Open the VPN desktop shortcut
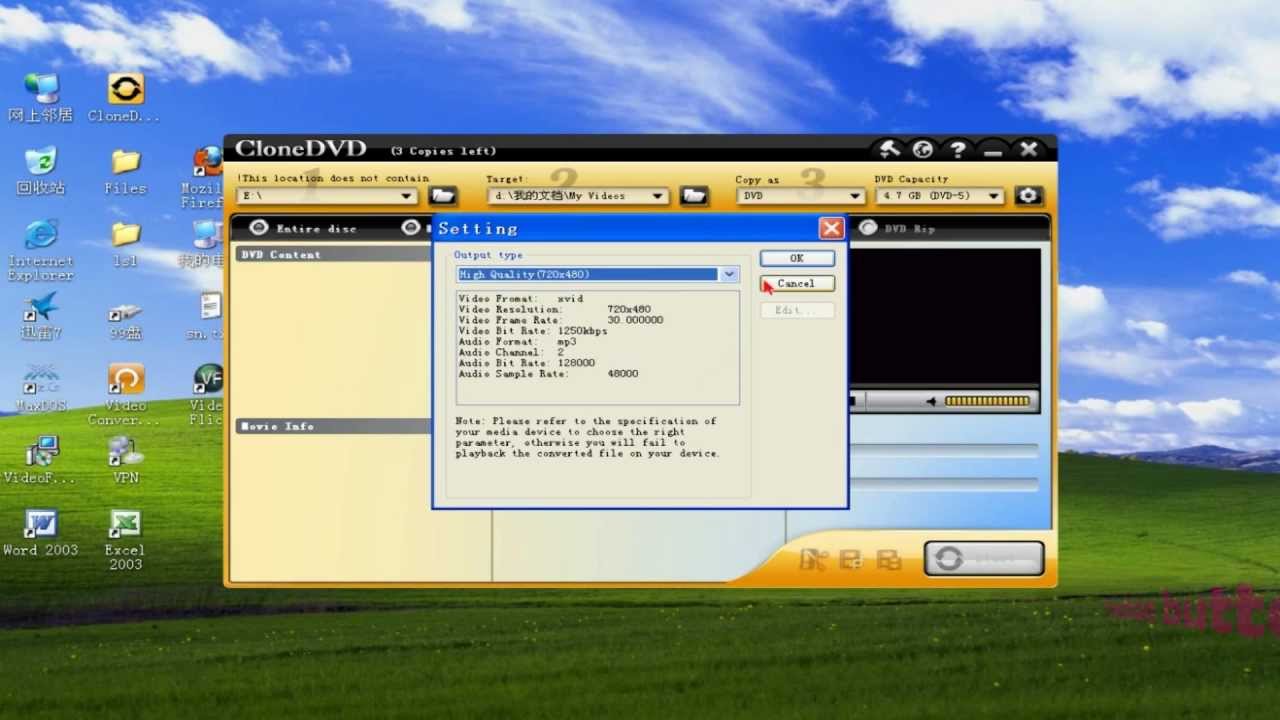 [126, 460]
